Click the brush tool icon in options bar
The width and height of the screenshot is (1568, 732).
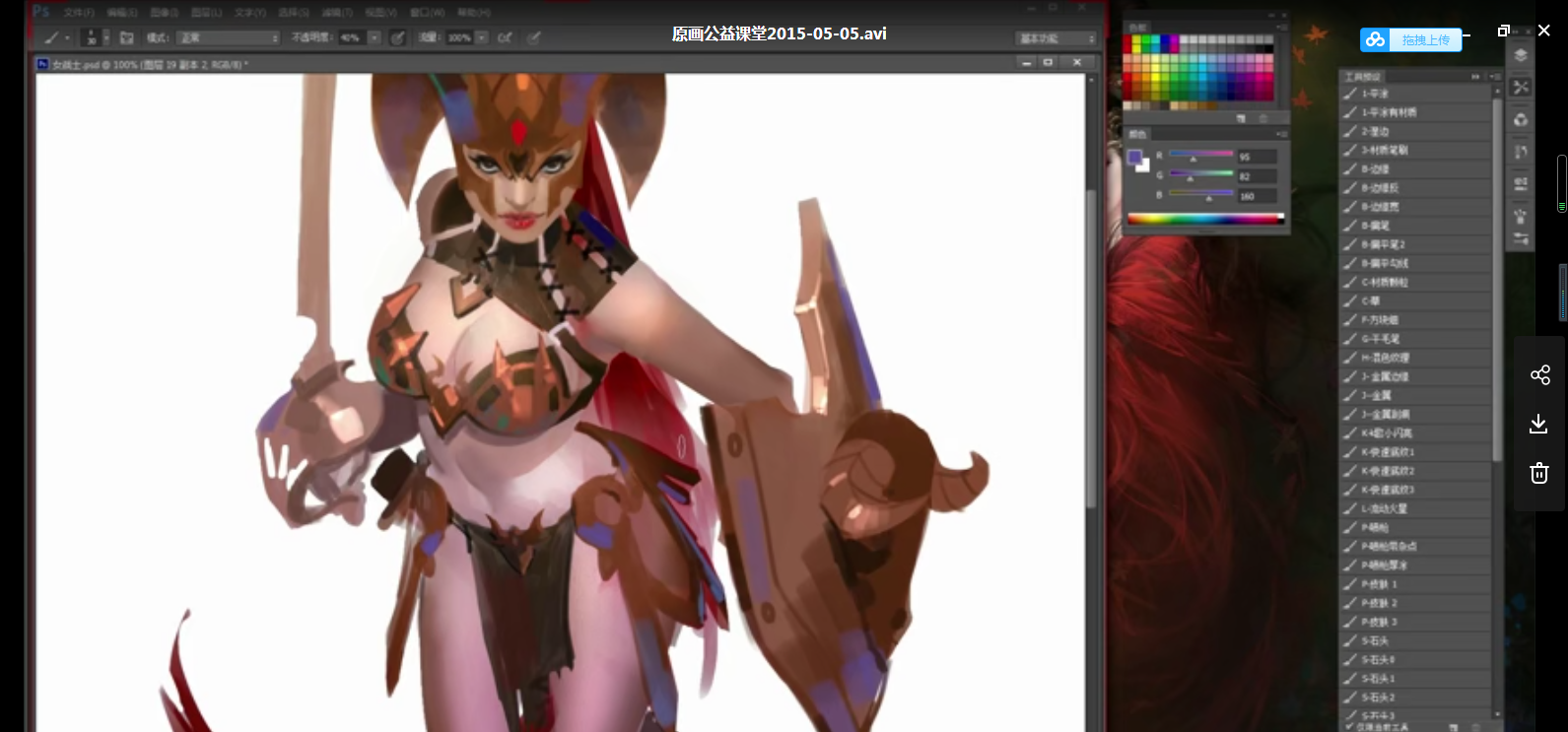coord(51,38)
